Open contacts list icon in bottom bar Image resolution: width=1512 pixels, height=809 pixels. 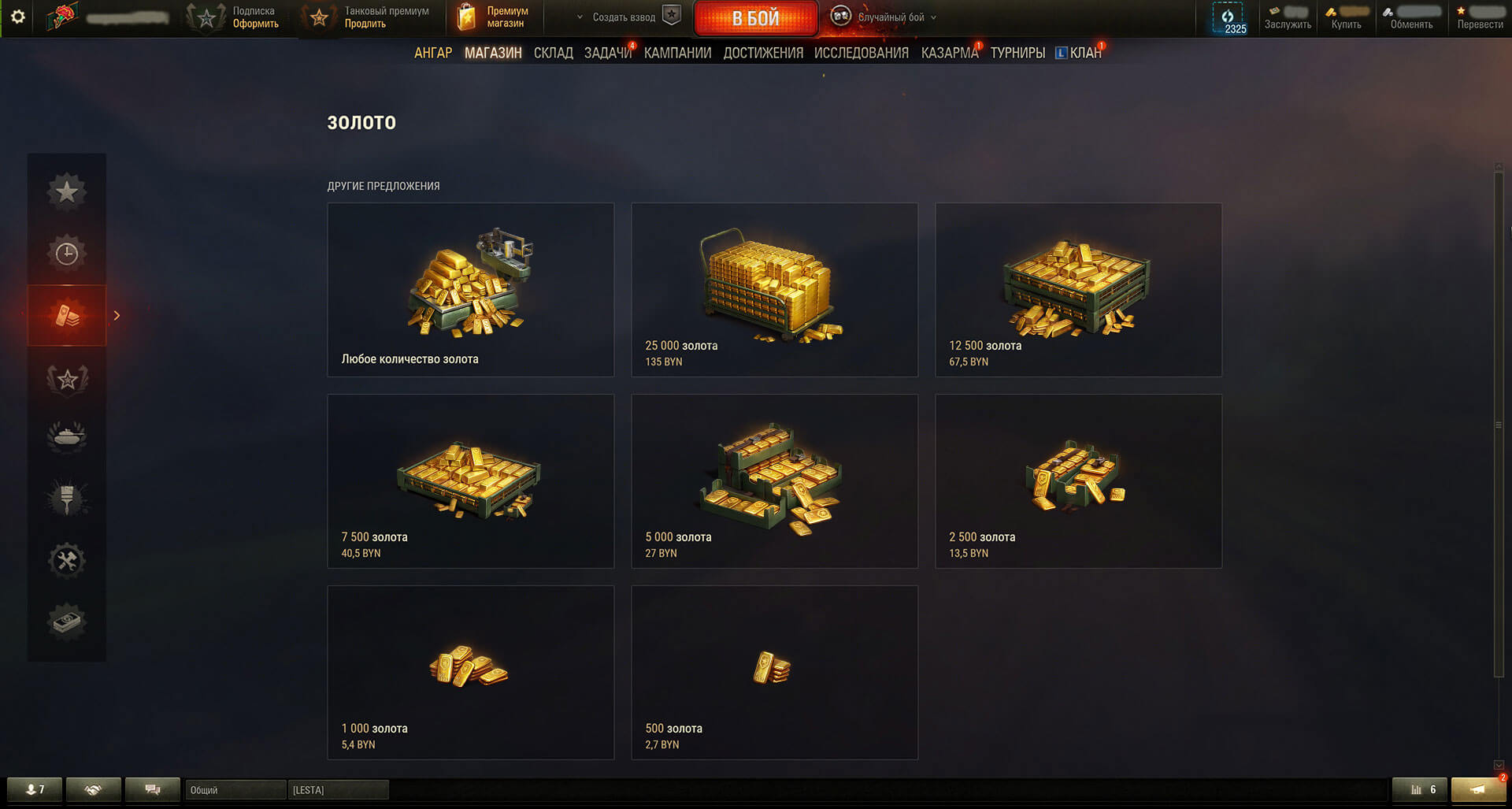click(x=35, y=789)
